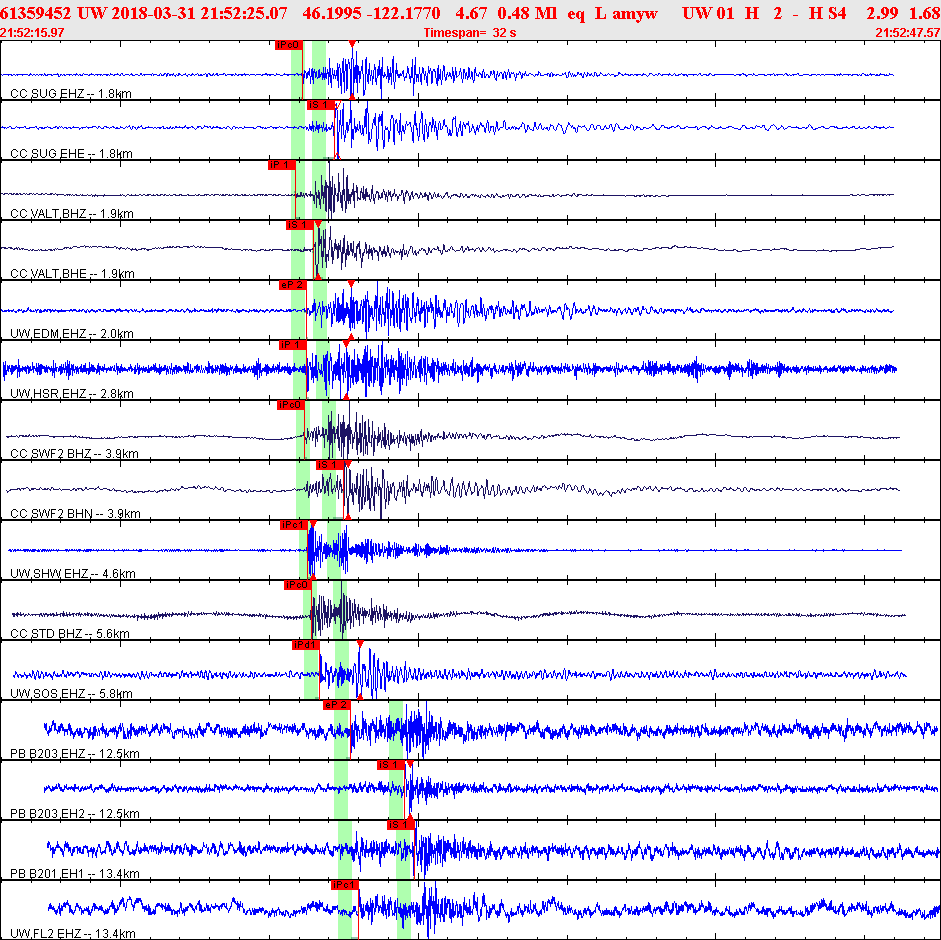The height and width of the screenshot is (940, 941).
Task: Click the iPc1 pick flag on UW.SHW.EHZ
Action: click(x=294, y=525)
